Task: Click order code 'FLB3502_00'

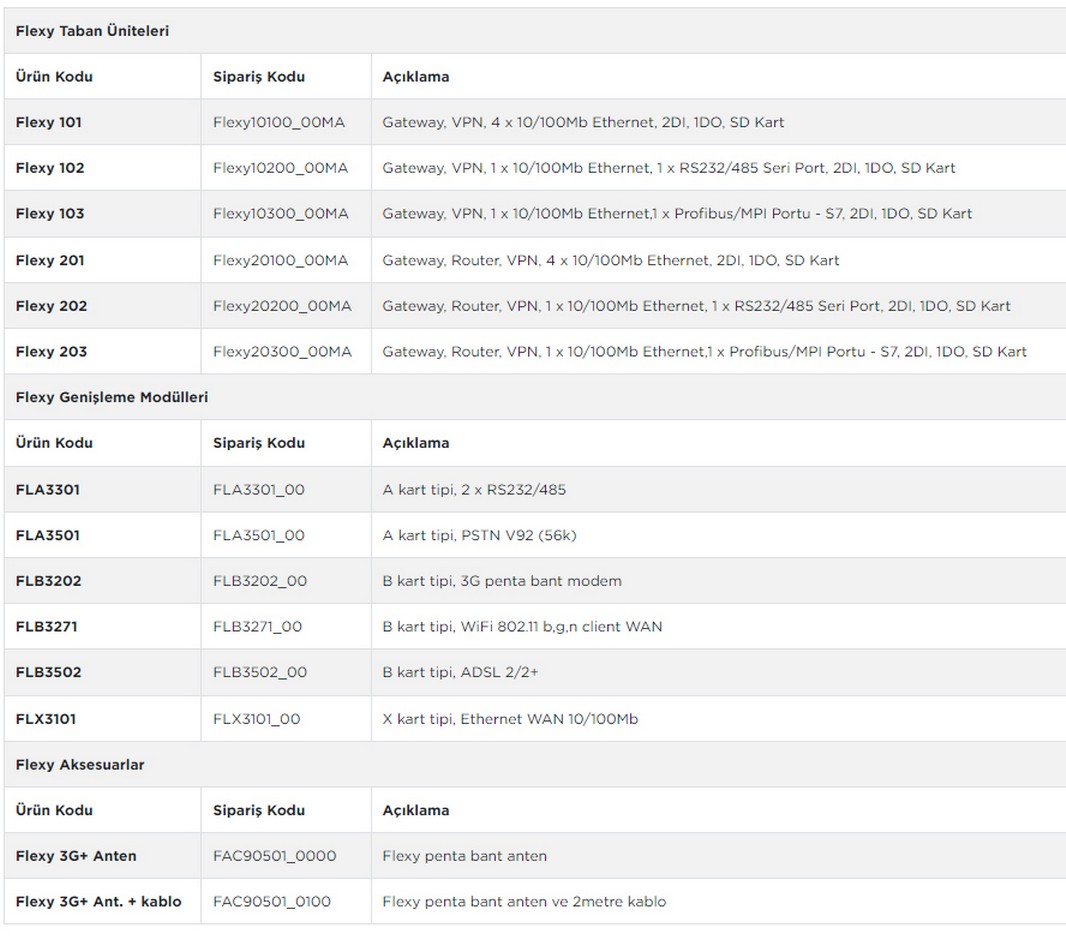Action: coord(260,672)
